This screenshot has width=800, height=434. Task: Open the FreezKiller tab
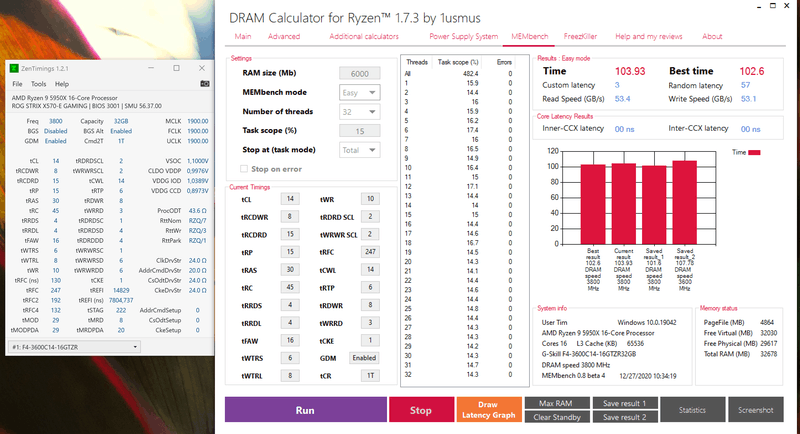pyautogui.click(x=580, y=36)
